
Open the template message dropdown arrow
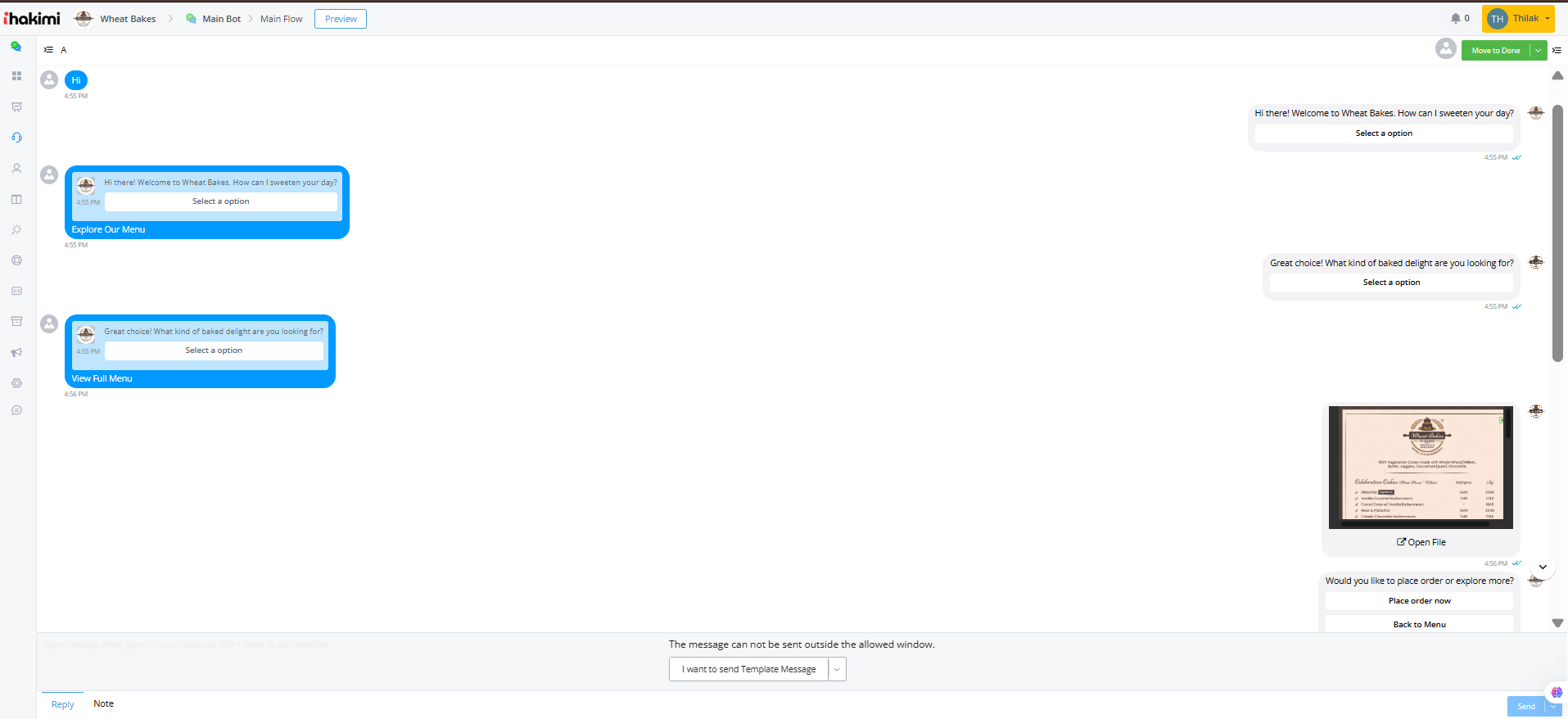(x=837, y=669)
